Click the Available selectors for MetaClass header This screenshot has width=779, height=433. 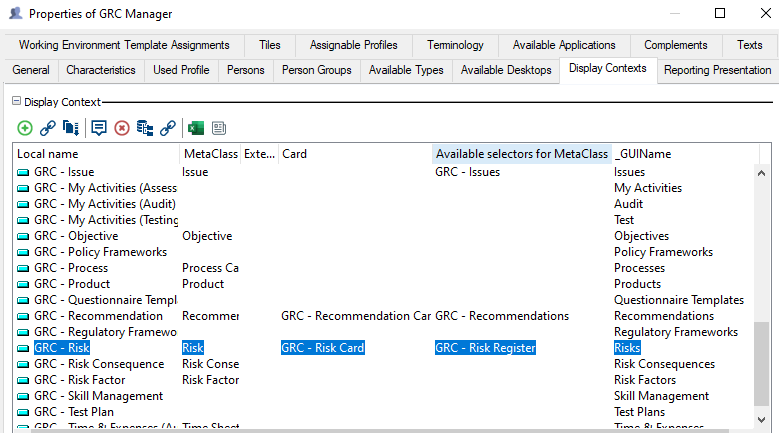tap(522, 154)
